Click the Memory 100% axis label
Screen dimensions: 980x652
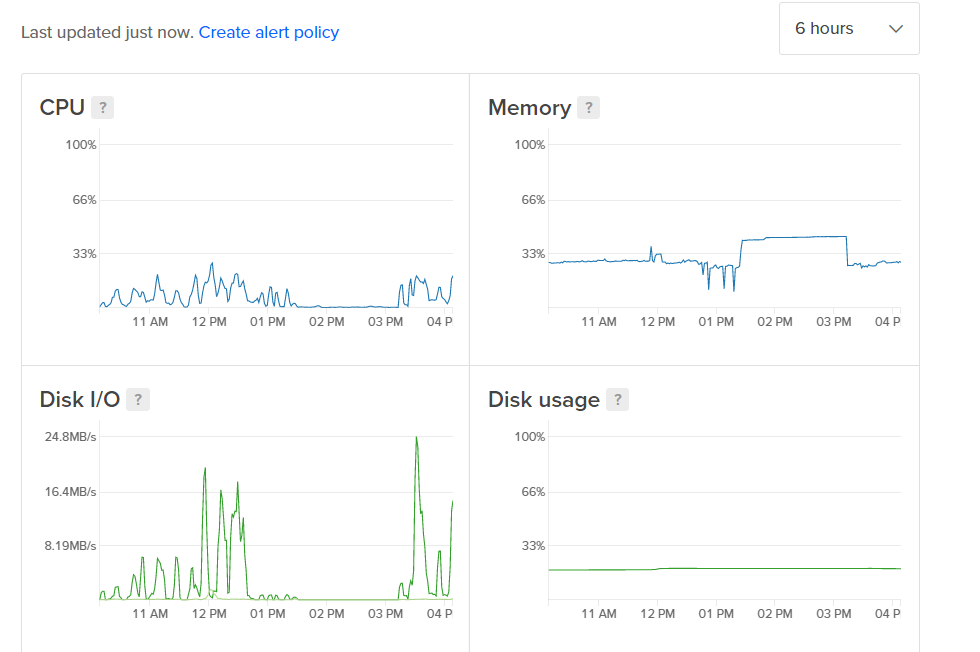click(529, 144)
